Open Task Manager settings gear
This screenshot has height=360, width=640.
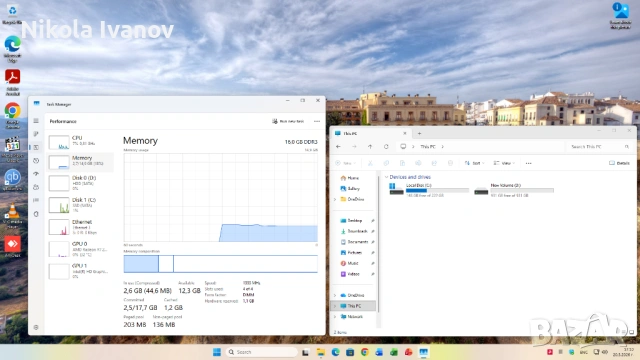[x=36, y=327]
